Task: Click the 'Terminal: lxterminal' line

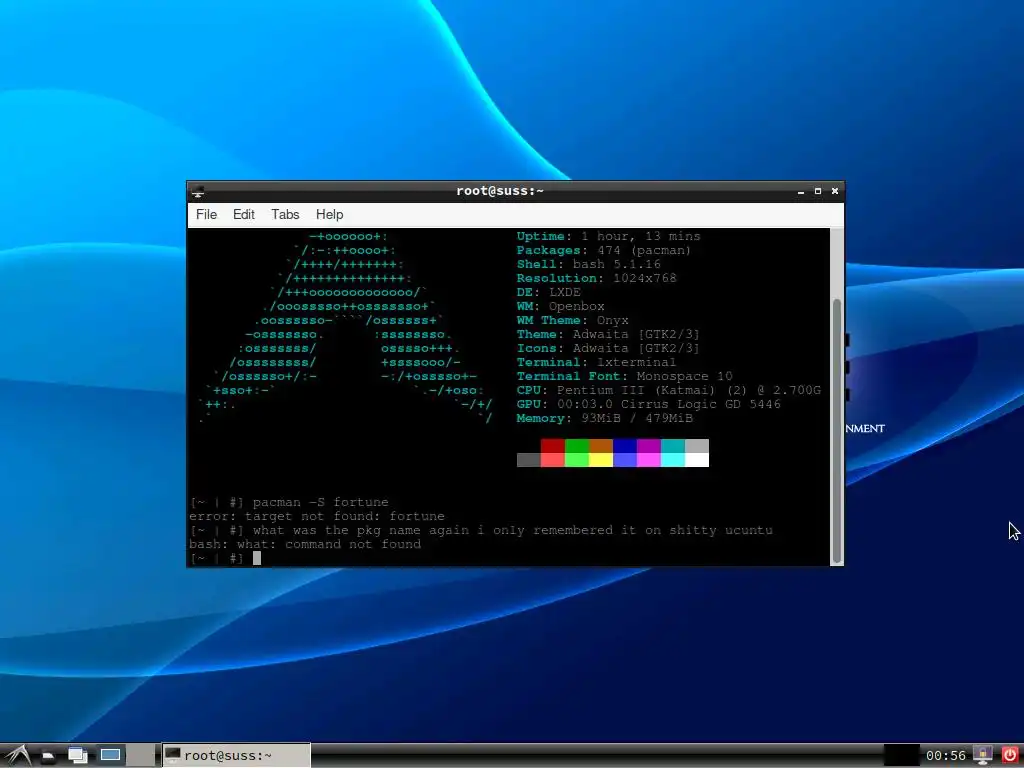Action: (596, 362)
